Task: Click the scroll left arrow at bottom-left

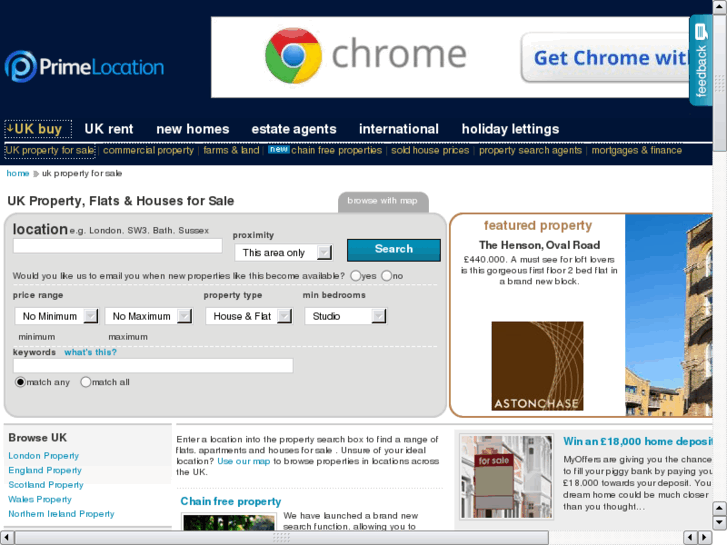Action: tap(6, 537)
